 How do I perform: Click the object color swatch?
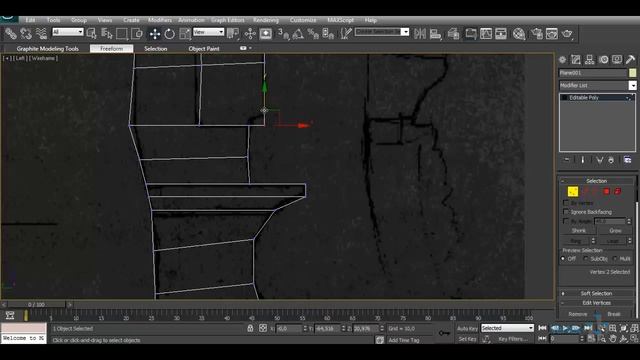pos(632,73)
